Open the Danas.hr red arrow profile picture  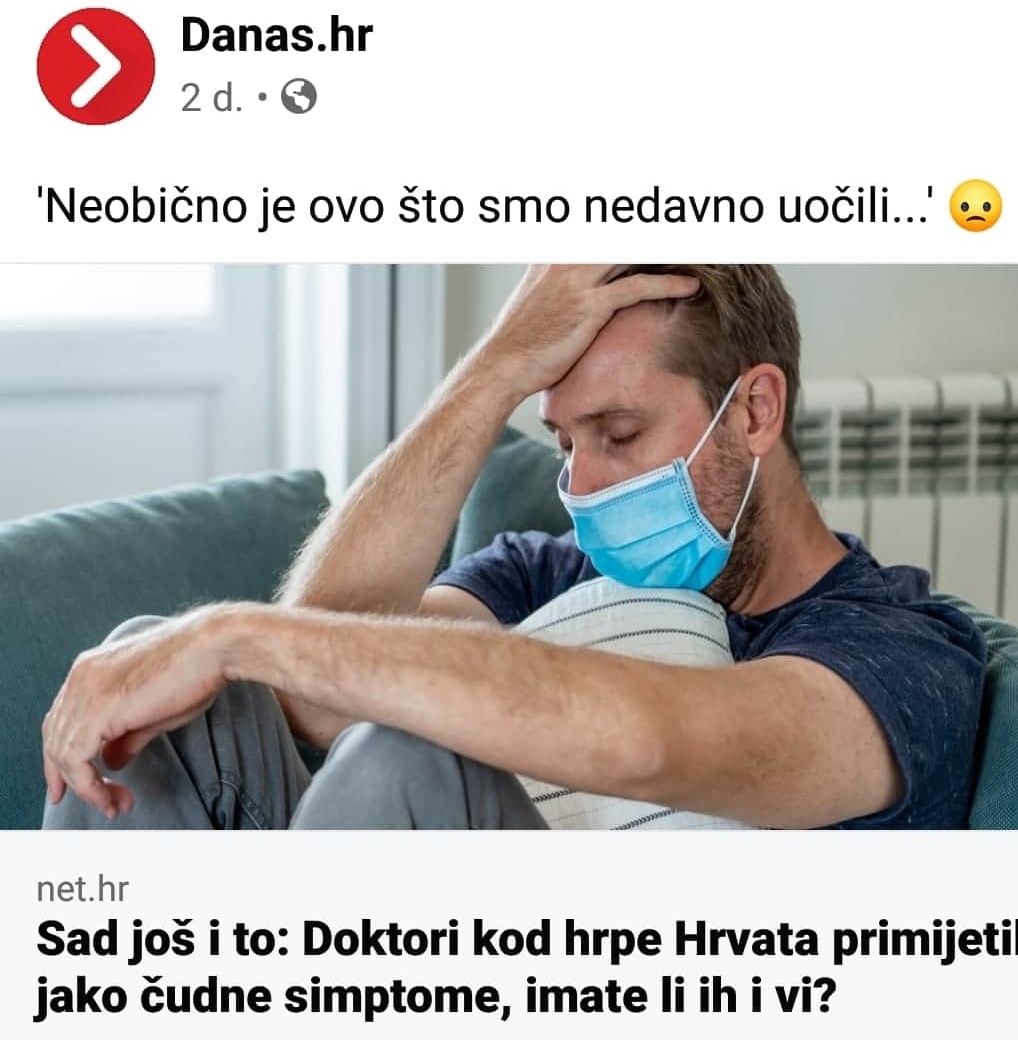pyautogui.click(x=96, y=66)
